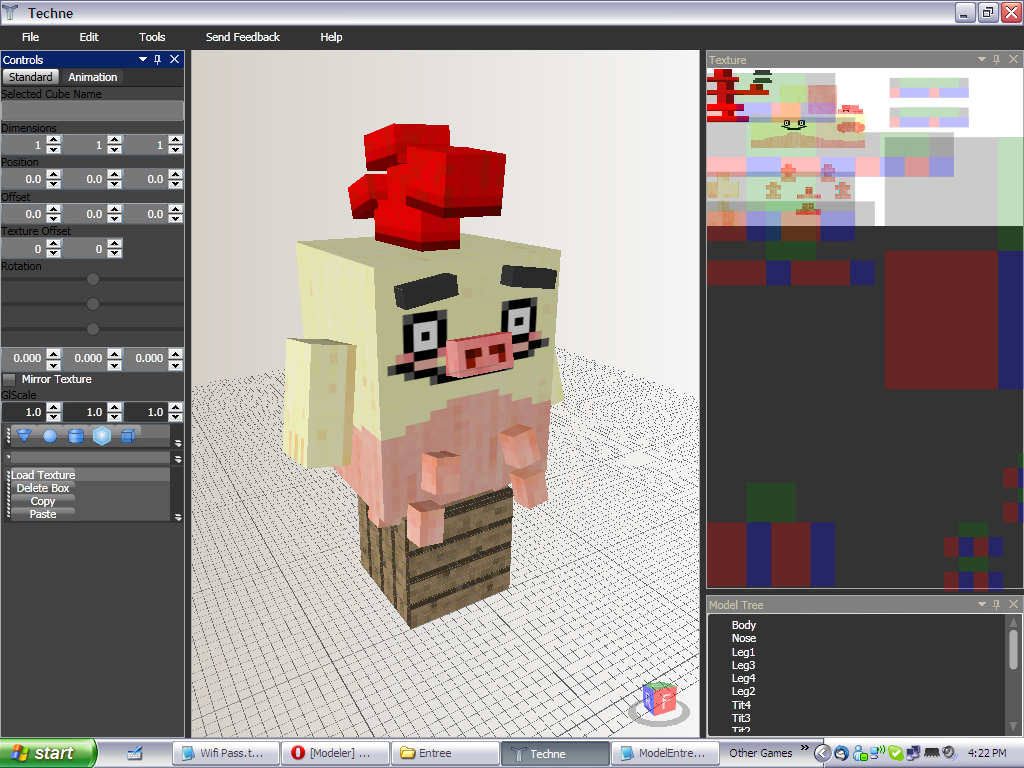Open the volume tray icon
Viewport: 1024px width, 768px height.
pyautogui.click(x=950, y=753)
